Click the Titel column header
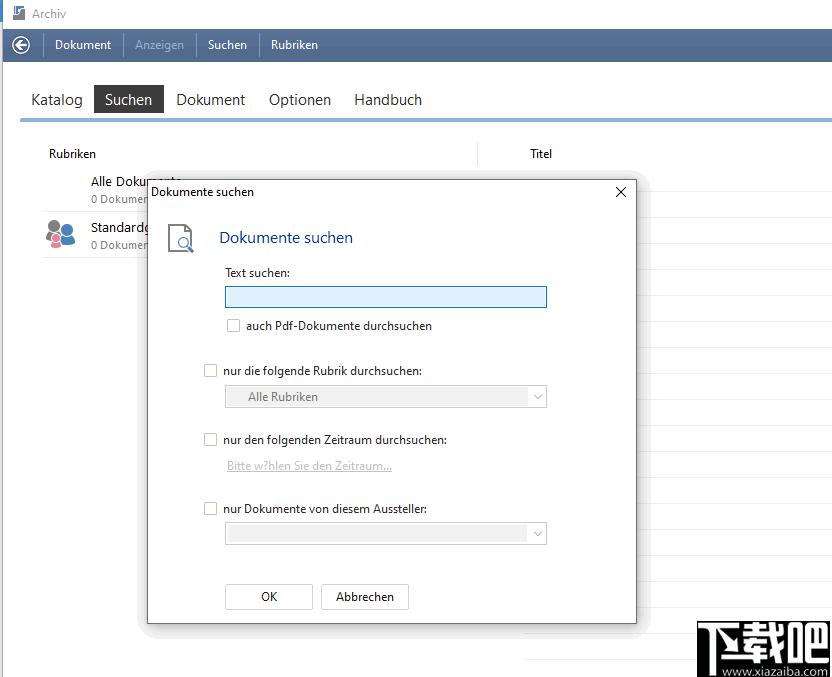The height and width of the screenshot is (677, 832). [541, 154]
